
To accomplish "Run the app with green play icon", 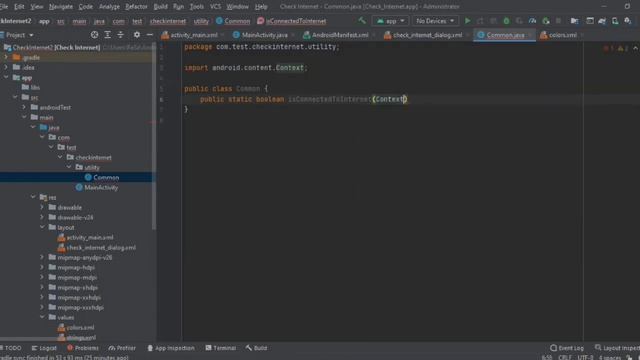I will [x=468, y=20].
